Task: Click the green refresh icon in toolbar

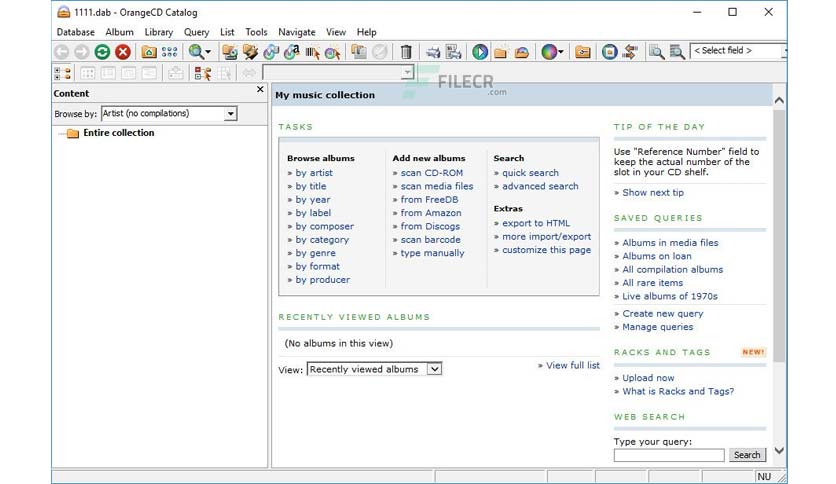Action: tap(102, 52)
